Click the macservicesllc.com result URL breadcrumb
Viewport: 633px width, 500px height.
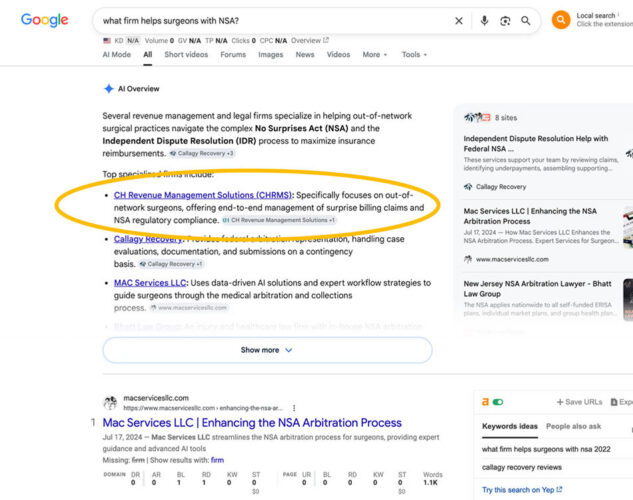click(x=203, y=408)
